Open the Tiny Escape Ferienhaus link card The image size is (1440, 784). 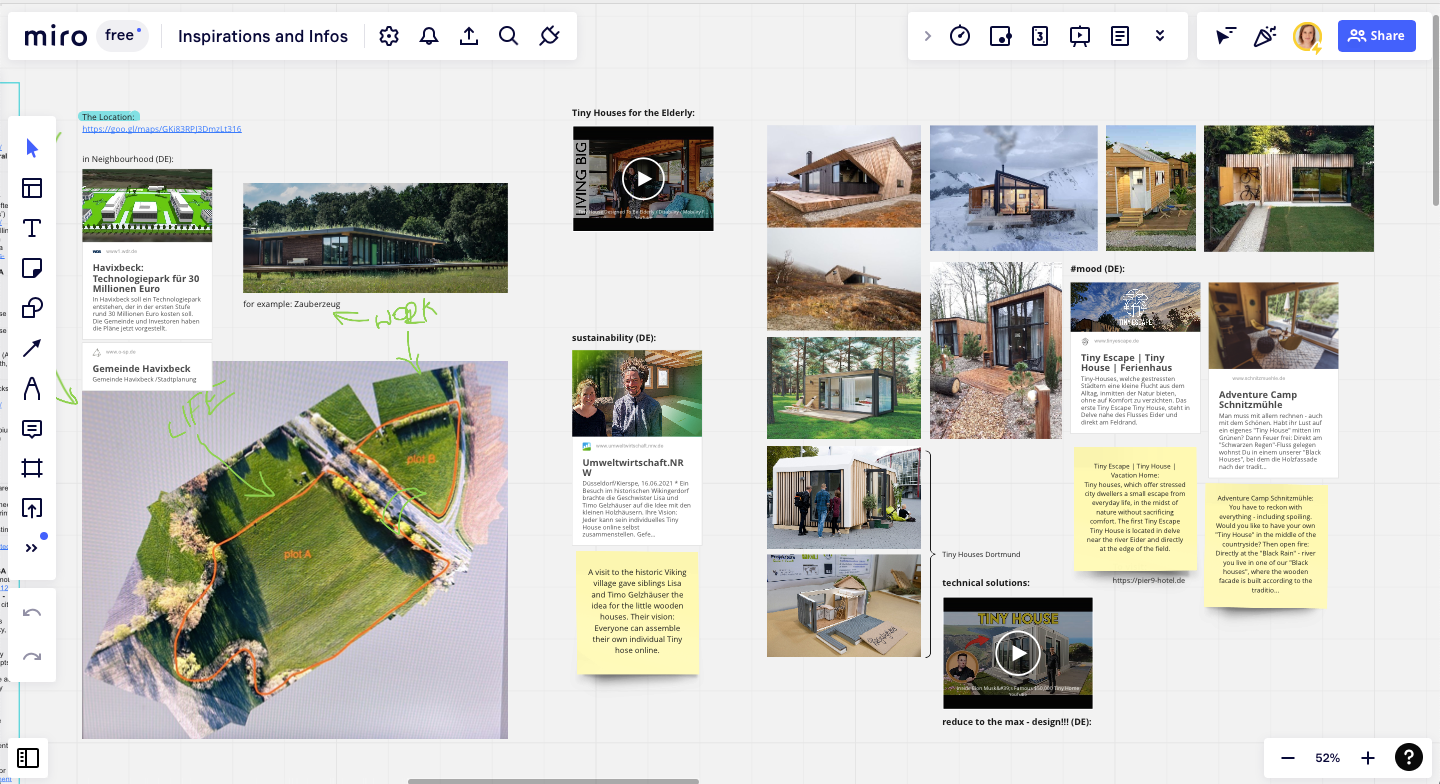coord(1135,357)
